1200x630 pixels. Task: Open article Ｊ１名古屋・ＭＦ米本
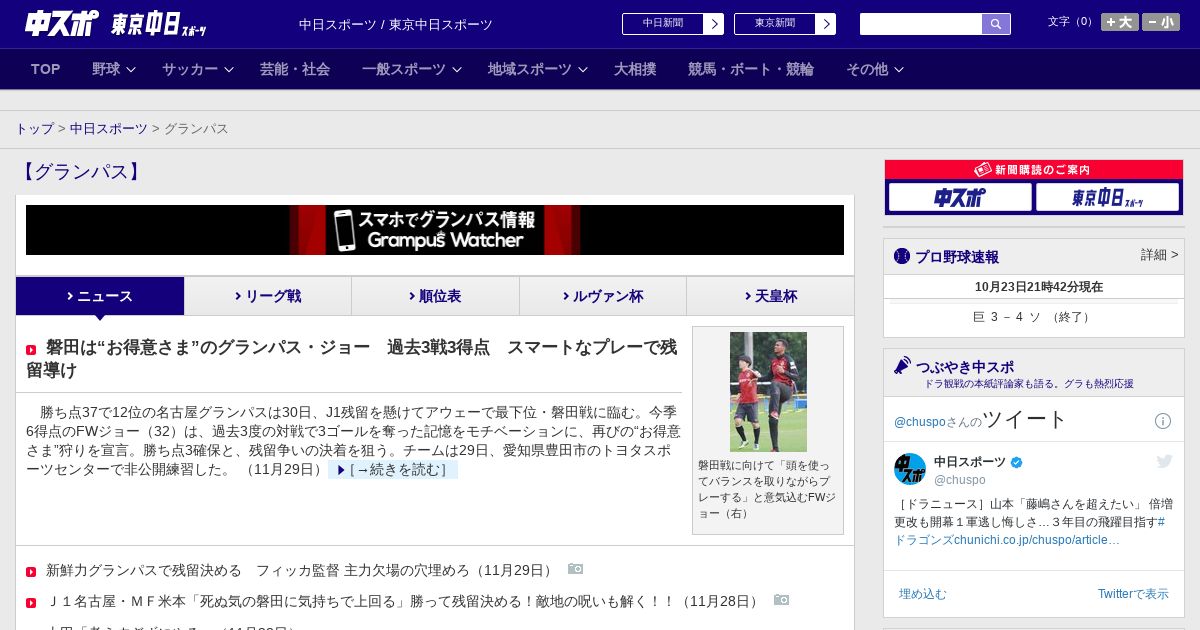(405, 601)
